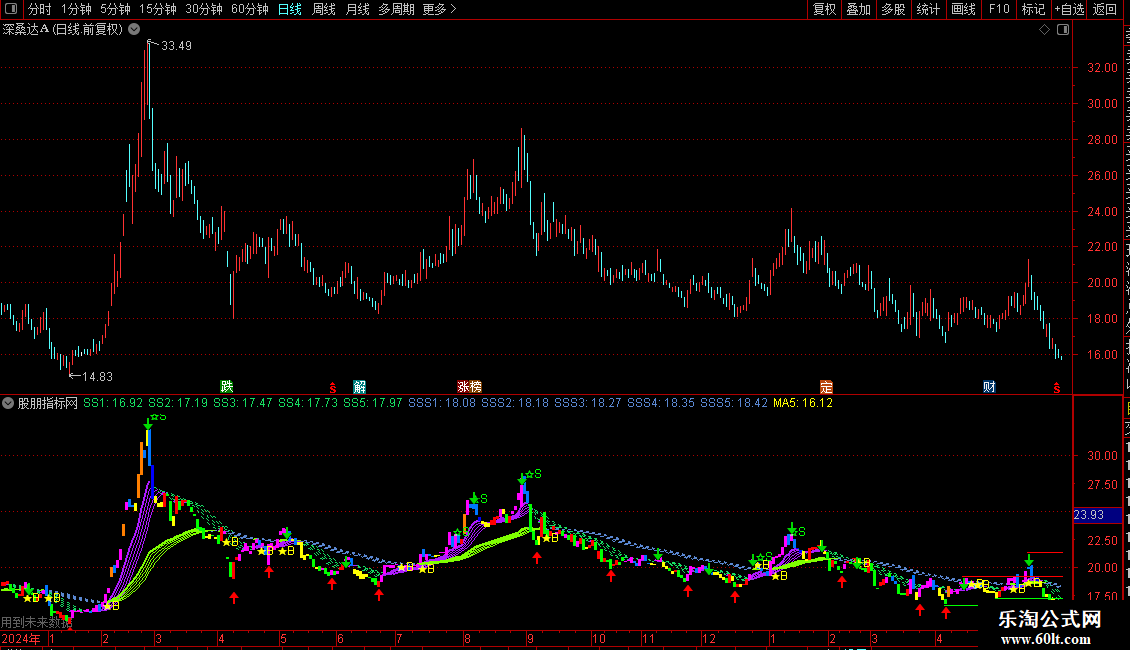This screenshot has height=650, width=1130.
Task: Click the 32.00 price axis label
Action: click(x=1102, y=68)
